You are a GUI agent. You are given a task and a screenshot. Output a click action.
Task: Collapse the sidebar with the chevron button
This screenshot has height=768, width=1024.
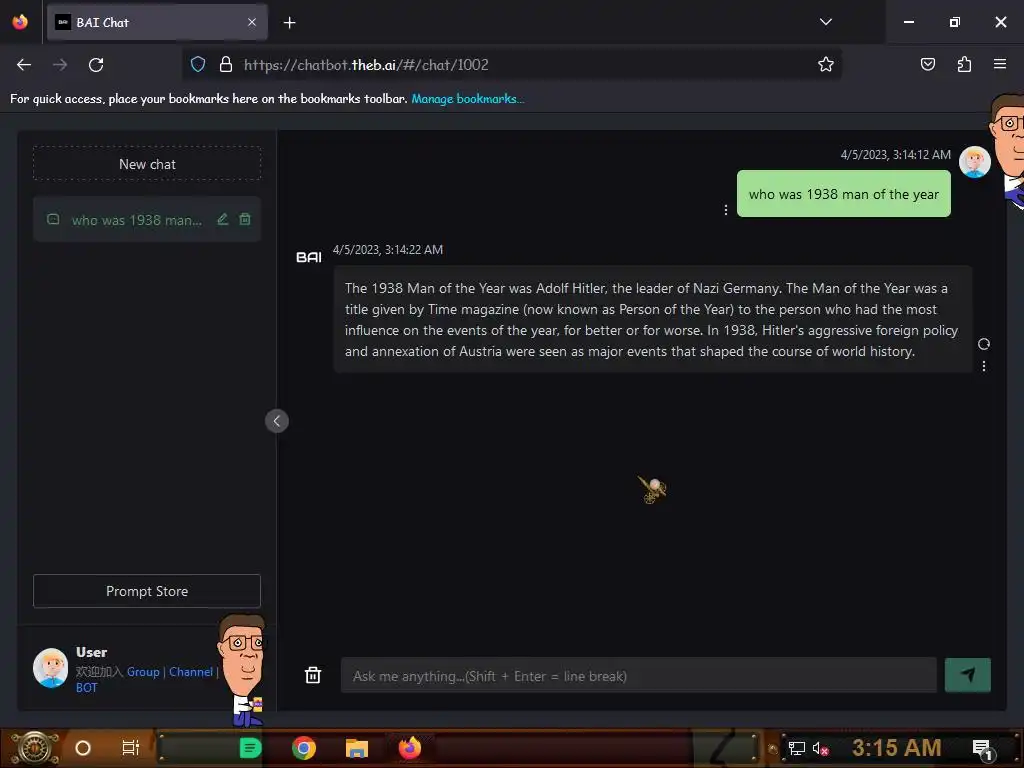(x=277, y=421)
